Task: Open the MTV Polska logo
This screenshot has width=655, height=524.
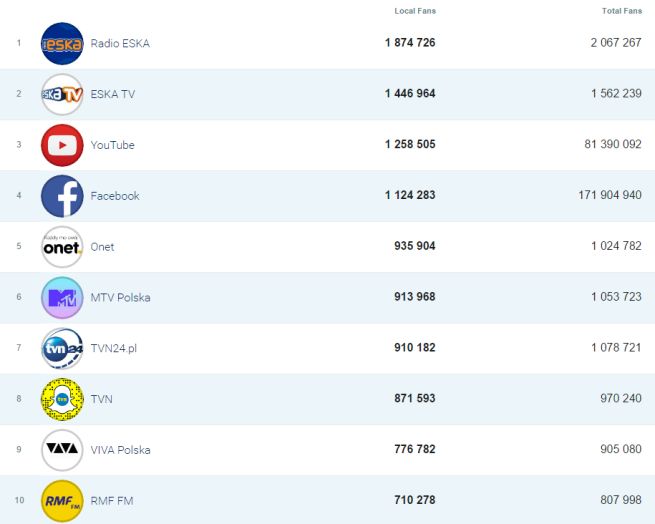Action: 62,298
